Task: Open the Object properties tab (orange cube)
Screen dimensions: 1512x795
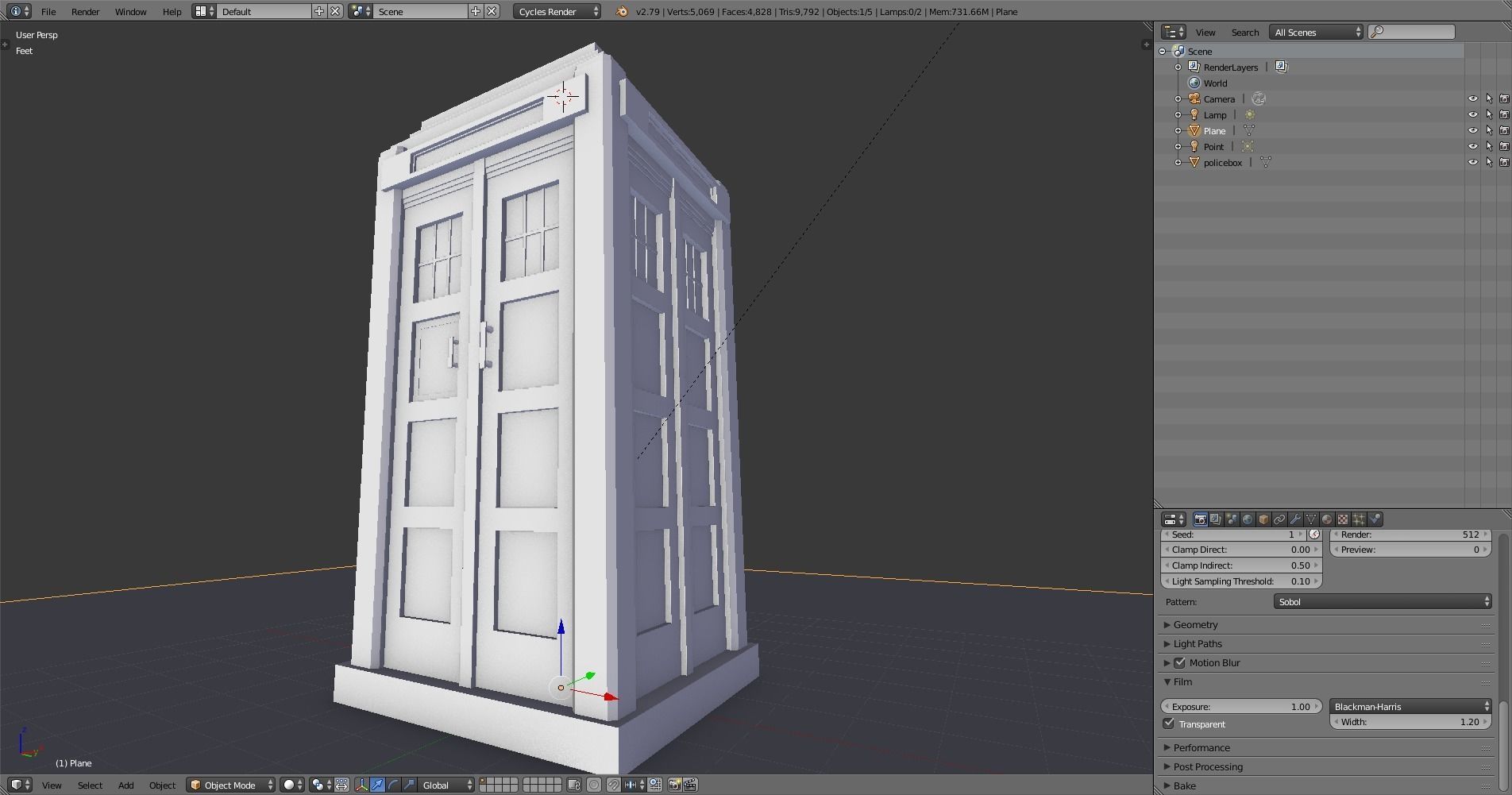Action: point(1263,519)
